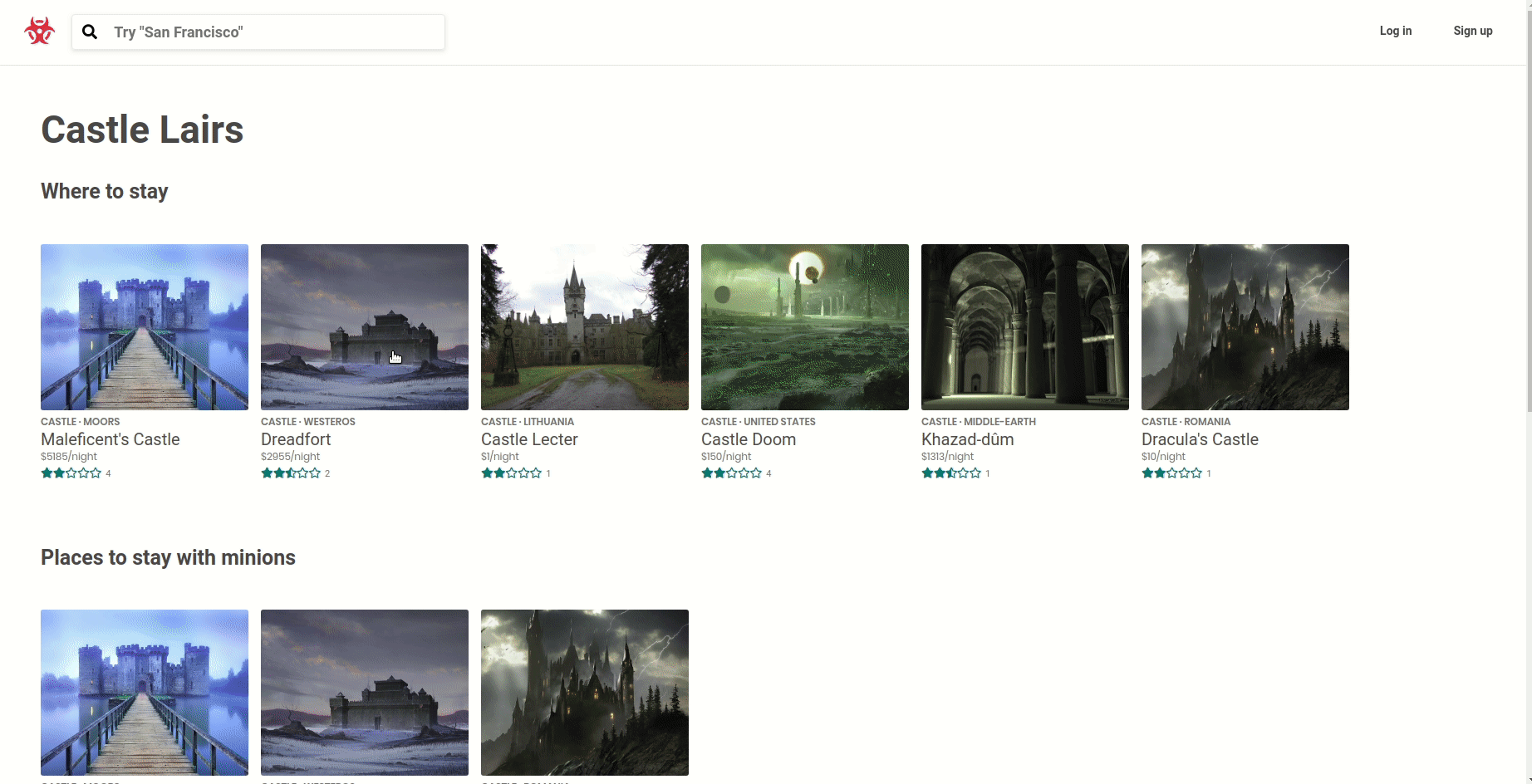Open Dreadfort photo in minions section
This screenshot has height=784, width=1532.
(x=365, y=693)
